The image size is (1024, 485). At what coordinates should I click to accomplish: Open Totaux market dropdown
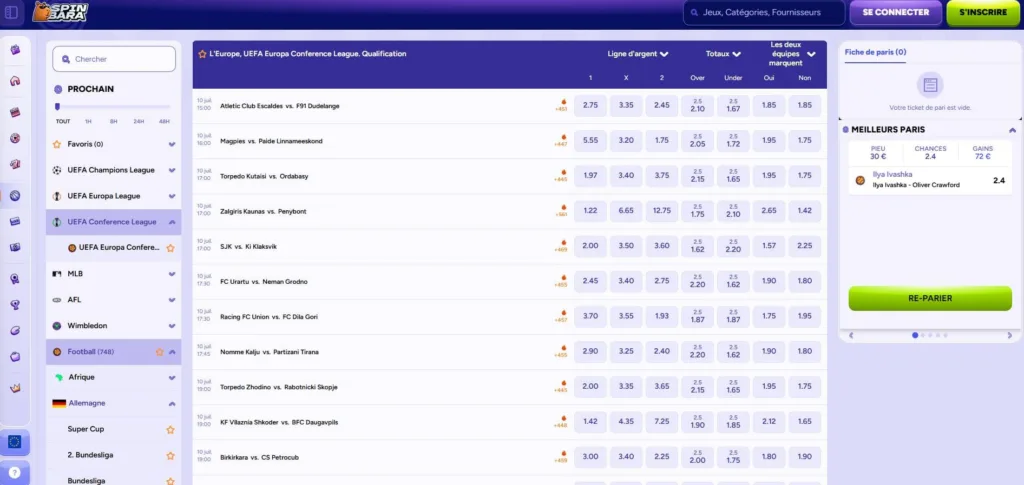[723, 54]
